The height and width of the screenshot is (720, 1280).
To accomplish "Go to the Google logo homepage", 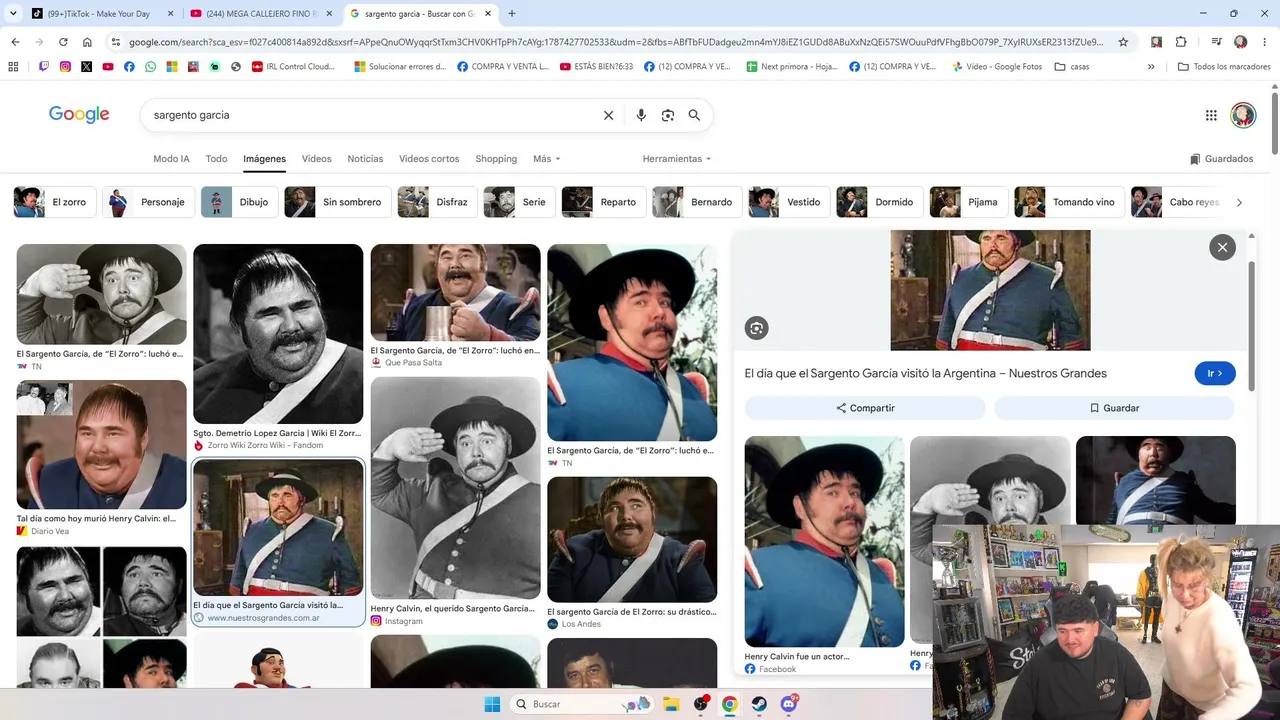I will tap(79, 115).
